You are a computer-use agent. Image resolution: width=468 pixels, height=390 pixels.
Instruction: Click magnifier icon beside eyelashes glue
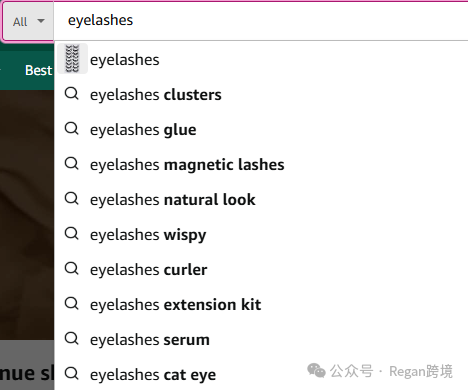[71, 129]
